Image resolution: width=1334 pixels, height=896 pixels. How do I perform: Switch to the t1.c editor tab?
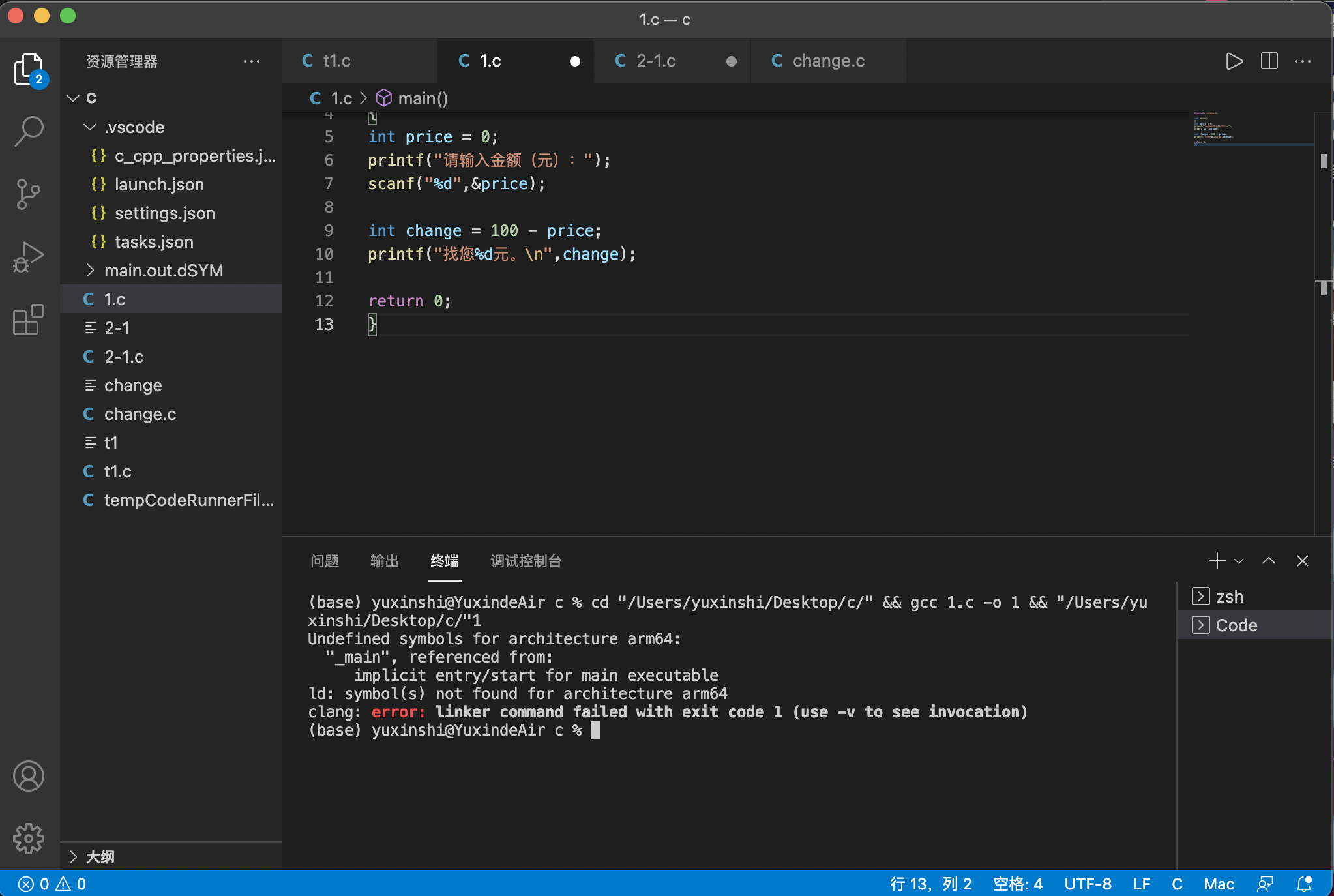(x=359, y=61)
